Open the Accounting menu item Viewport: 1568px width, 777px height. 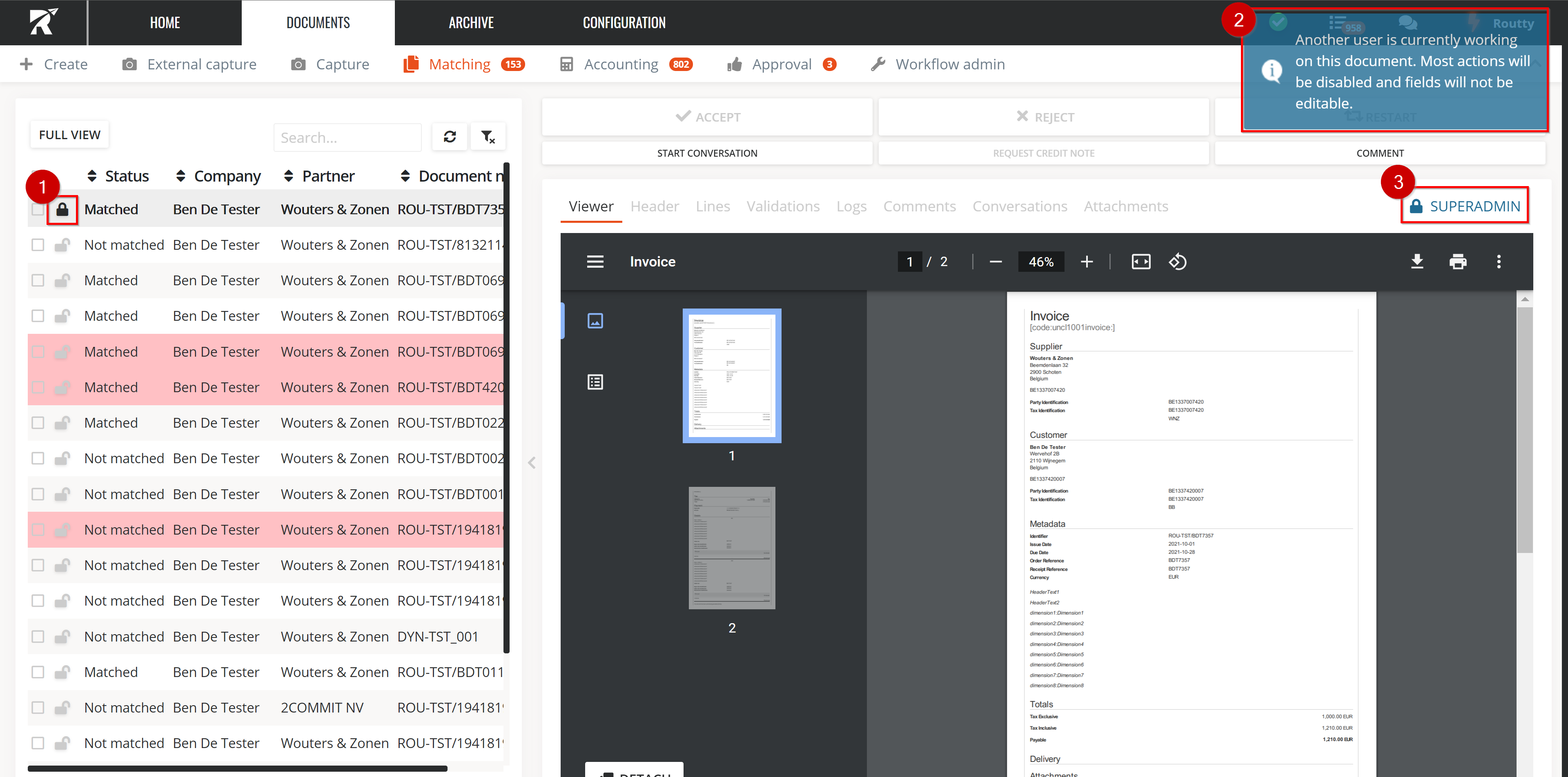(621, 64)
